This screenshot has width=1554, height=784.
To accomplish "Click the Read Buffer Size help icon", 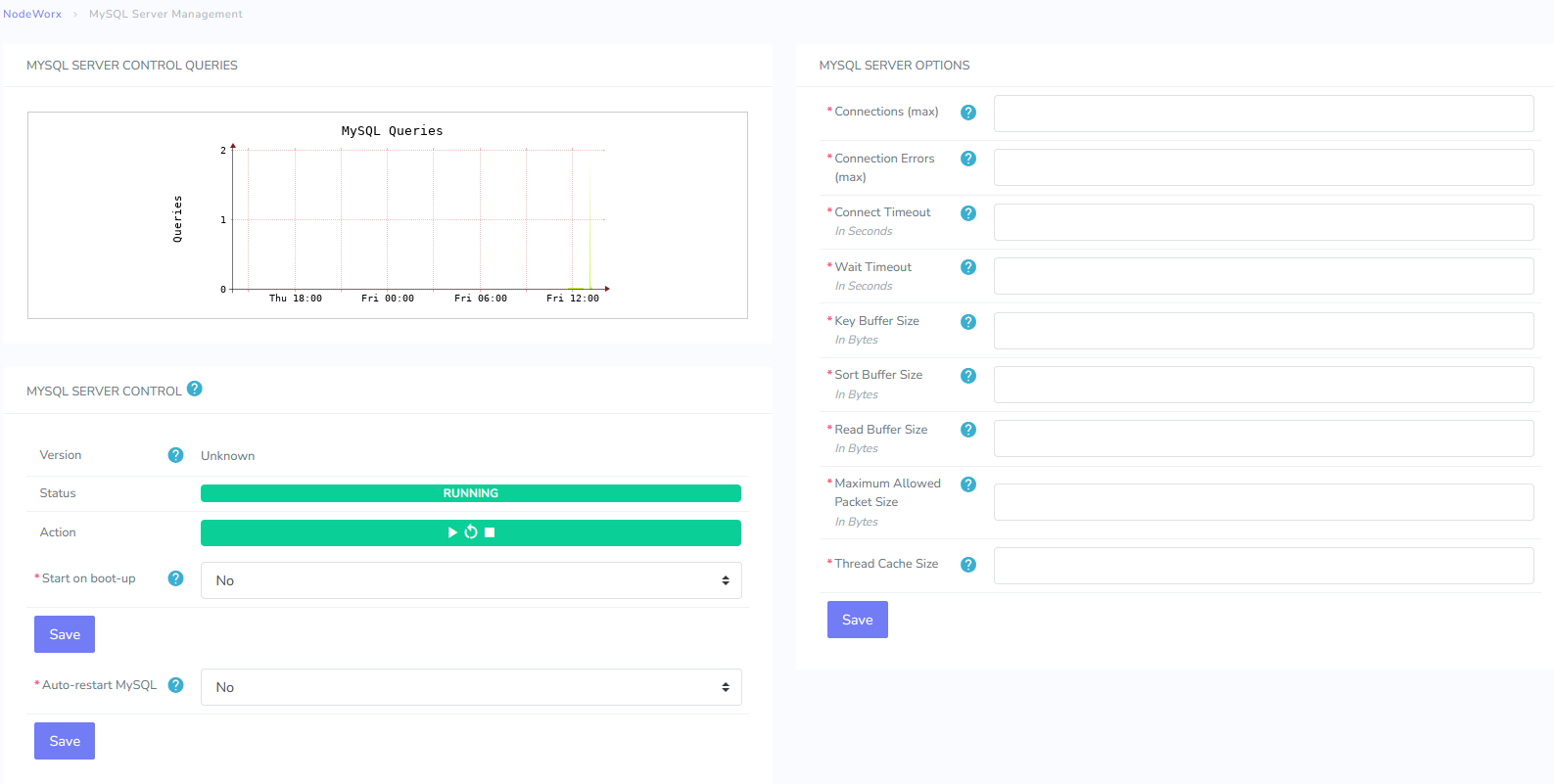I will (x=968, y=430).
